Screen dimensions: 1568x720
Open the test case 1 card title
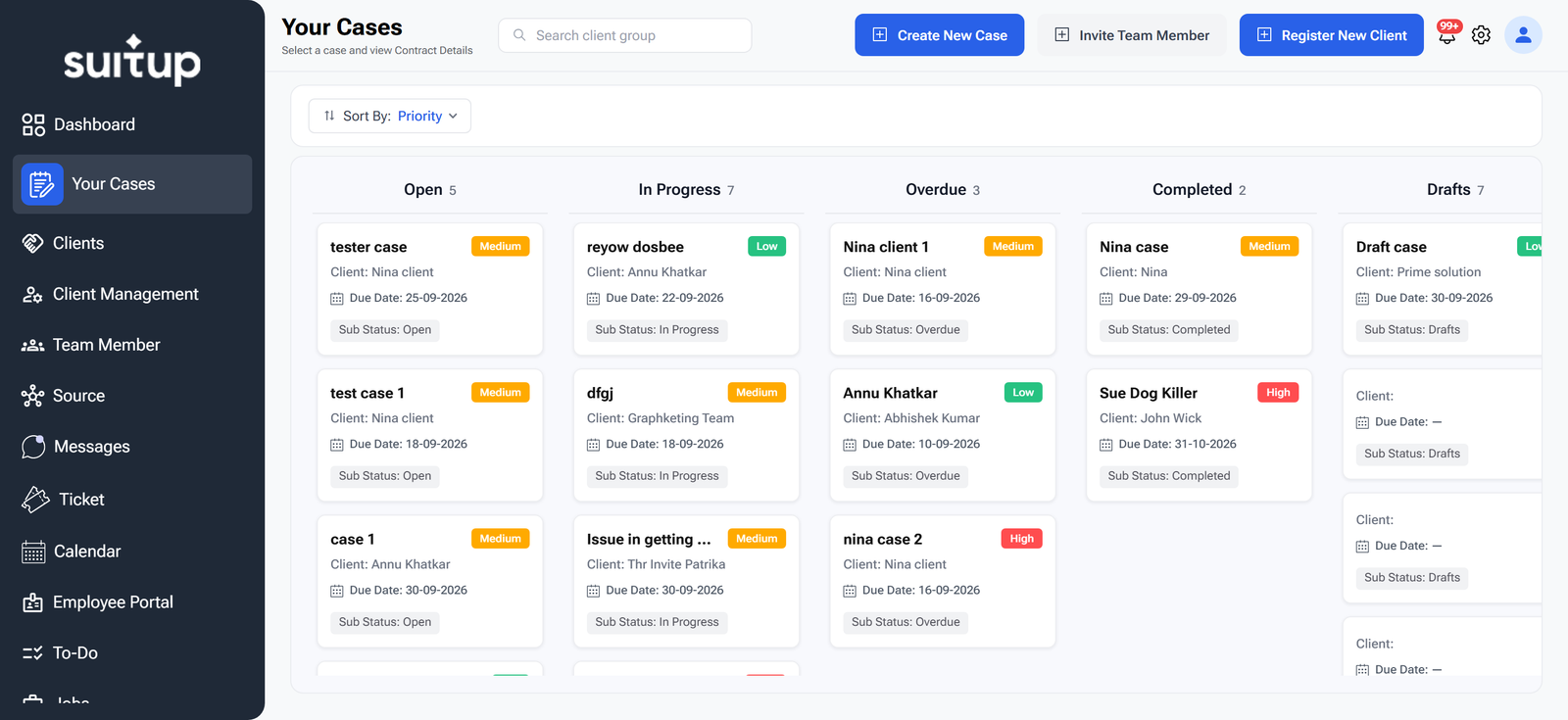click(367, 393)
